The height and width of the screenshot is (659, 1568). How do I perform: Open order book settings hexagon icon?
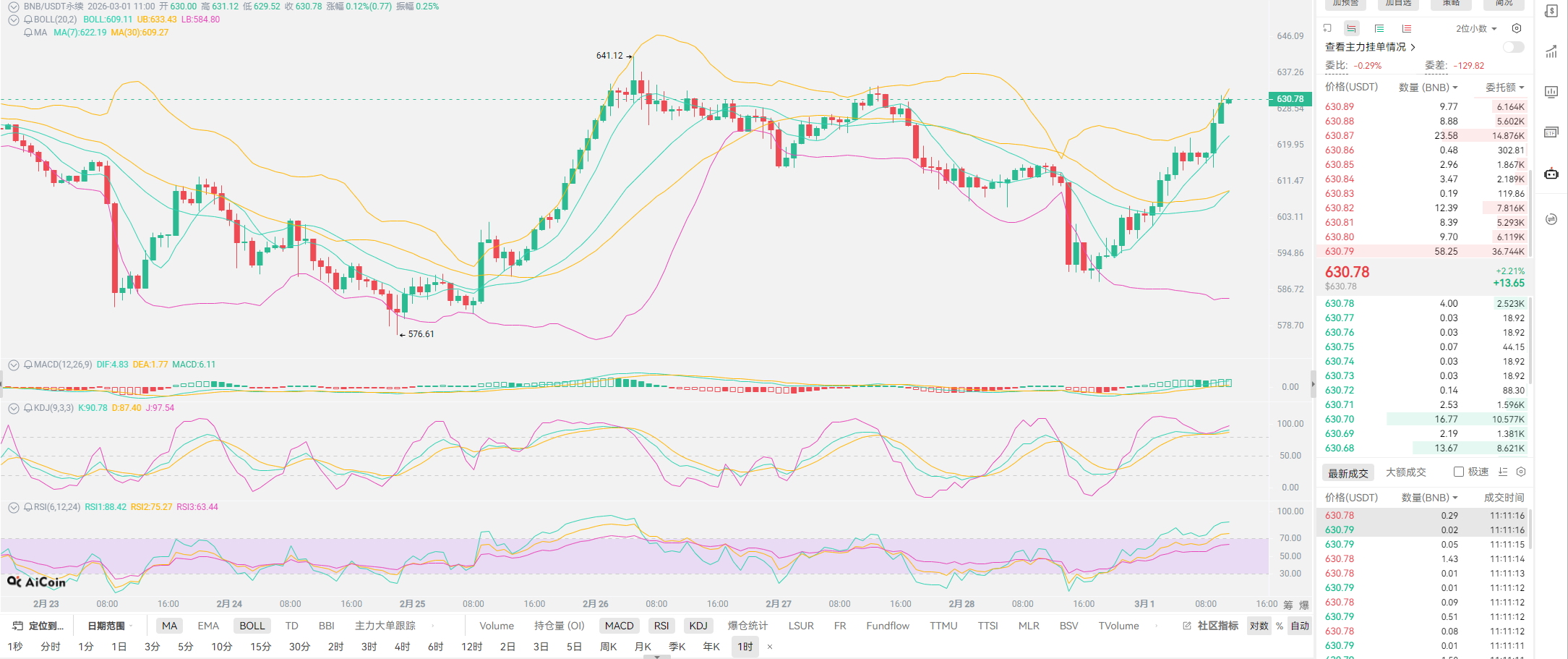[x=1517, y=29]
